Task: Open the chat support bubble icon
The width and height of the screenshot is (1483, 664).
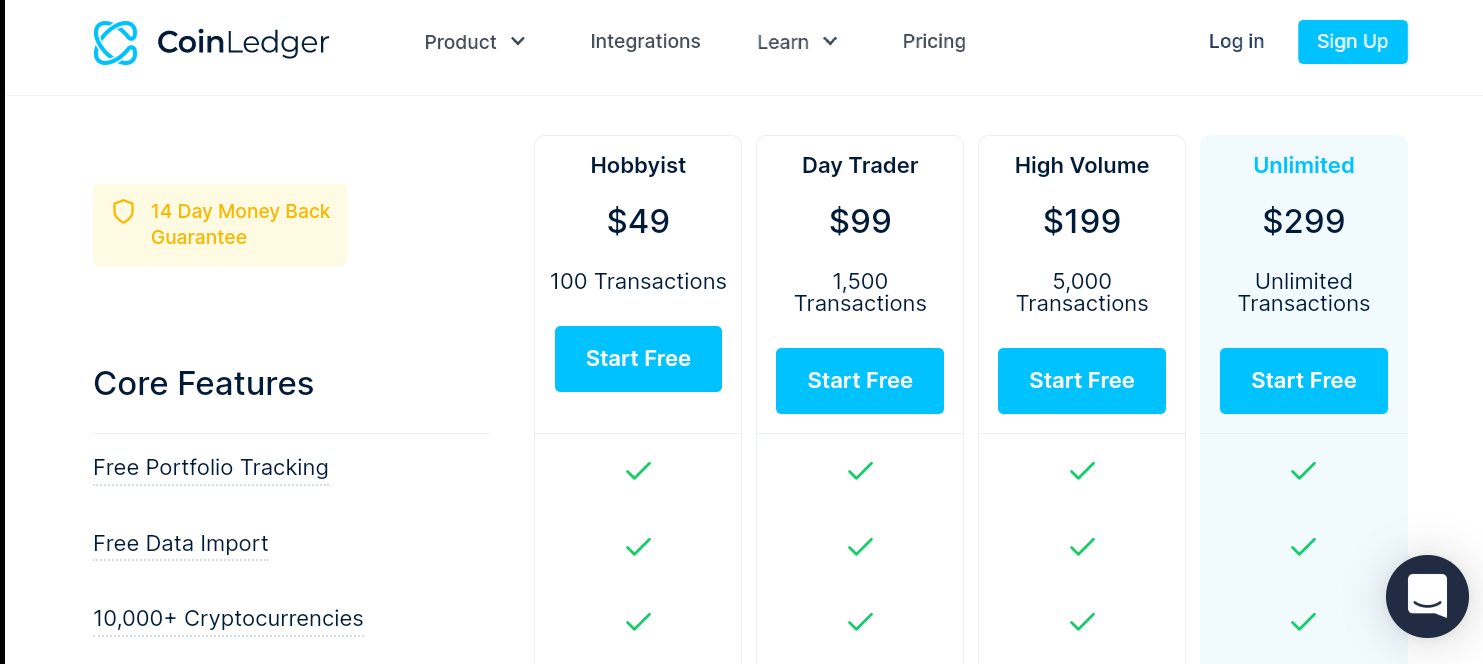Action: click(x=1427, y=596)
